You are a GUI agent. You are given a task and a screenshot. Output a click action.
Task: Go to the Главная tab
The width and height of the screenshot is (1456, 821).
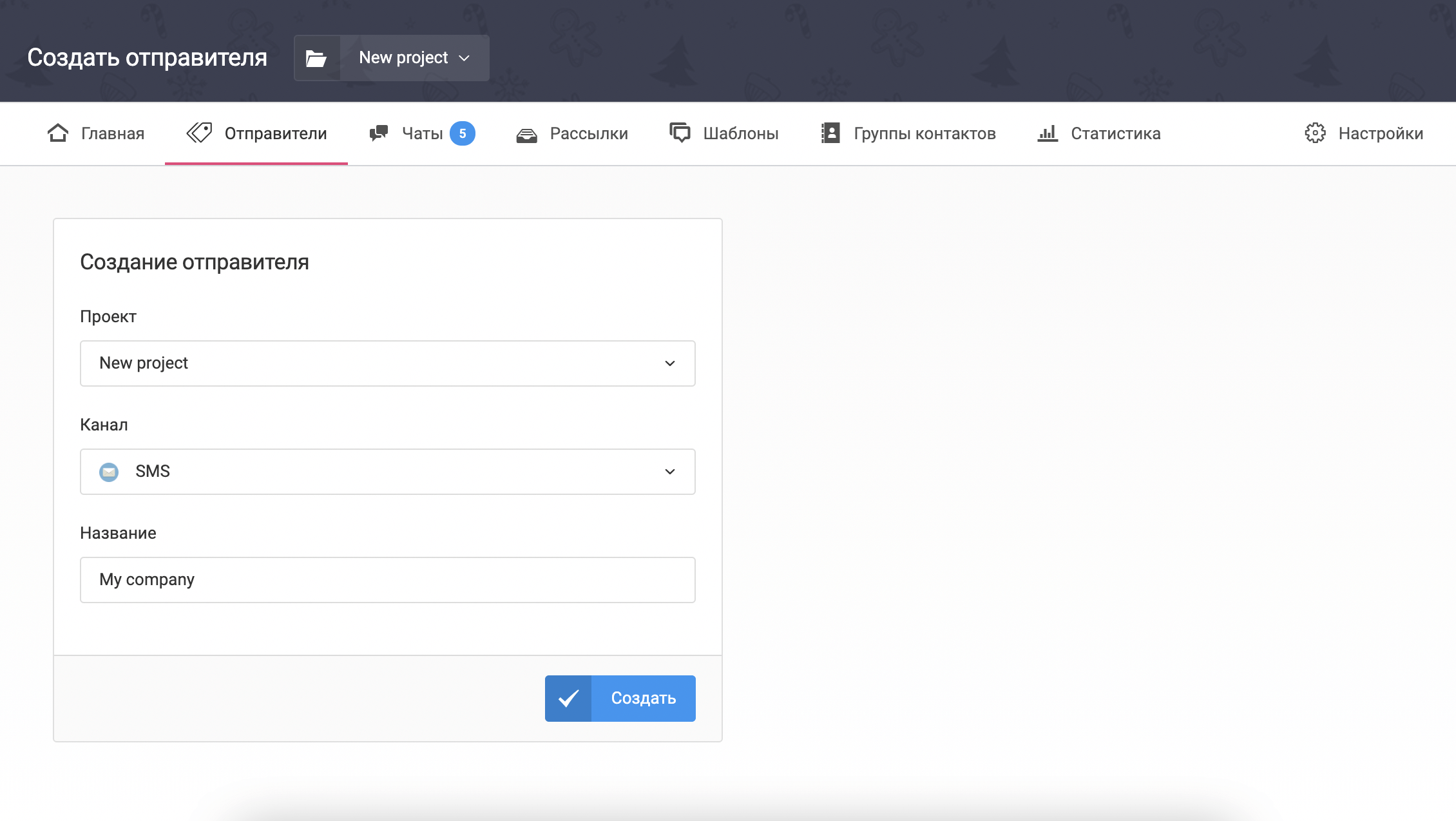(95, 133)
